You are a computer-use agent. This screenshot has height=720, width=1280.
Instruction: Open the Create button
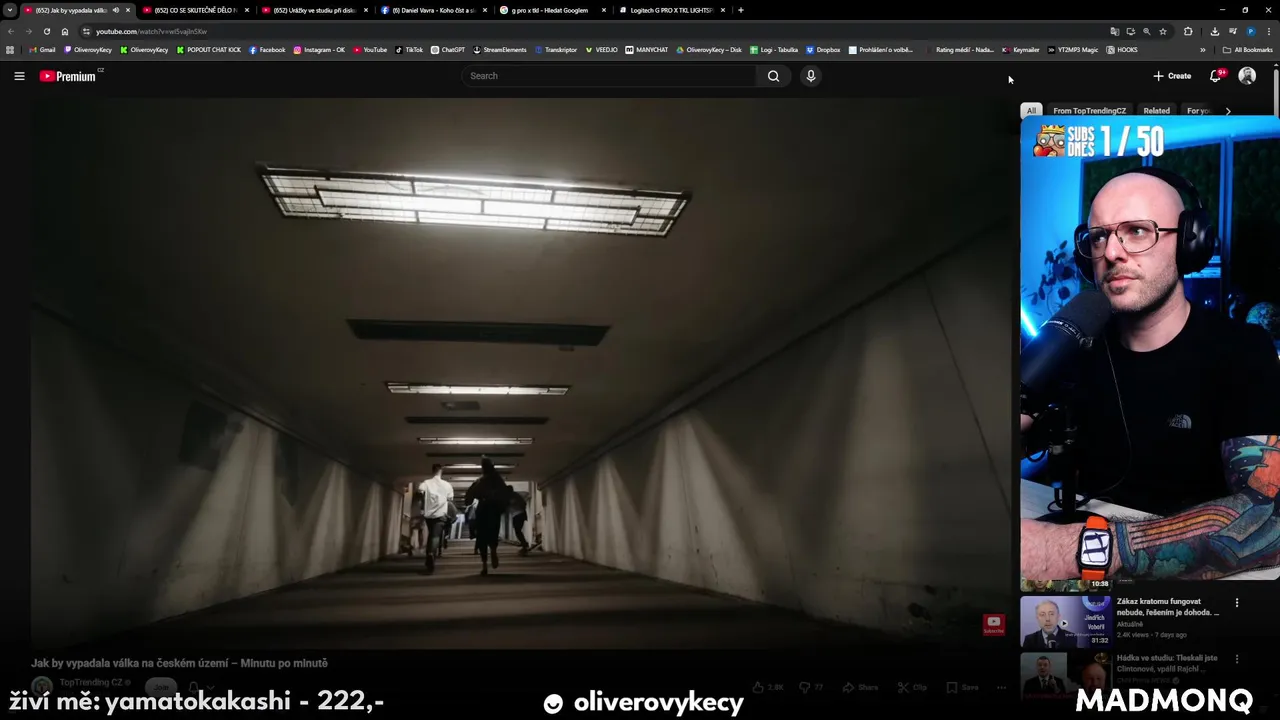[1172, 76]
